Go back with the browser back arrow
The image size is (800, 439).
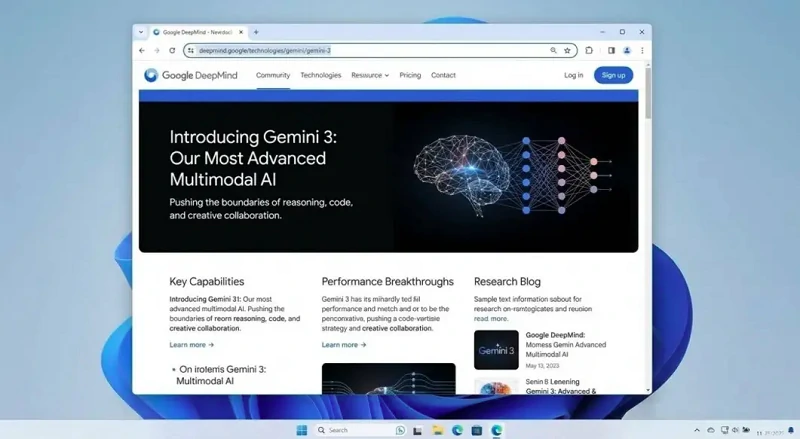(x=142, y=51)
